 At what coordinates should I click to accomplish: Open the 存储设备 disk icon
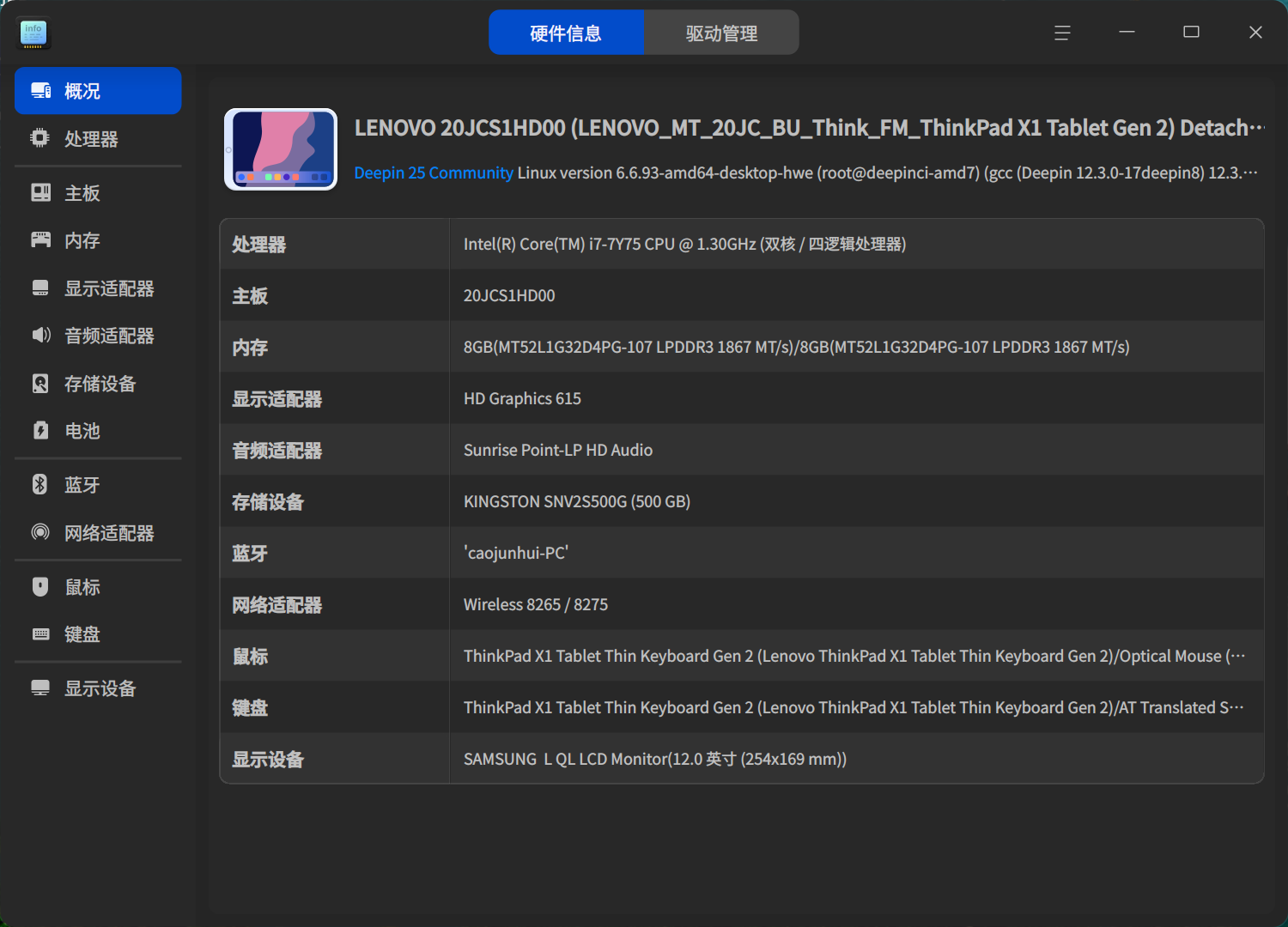click(40, 383)
